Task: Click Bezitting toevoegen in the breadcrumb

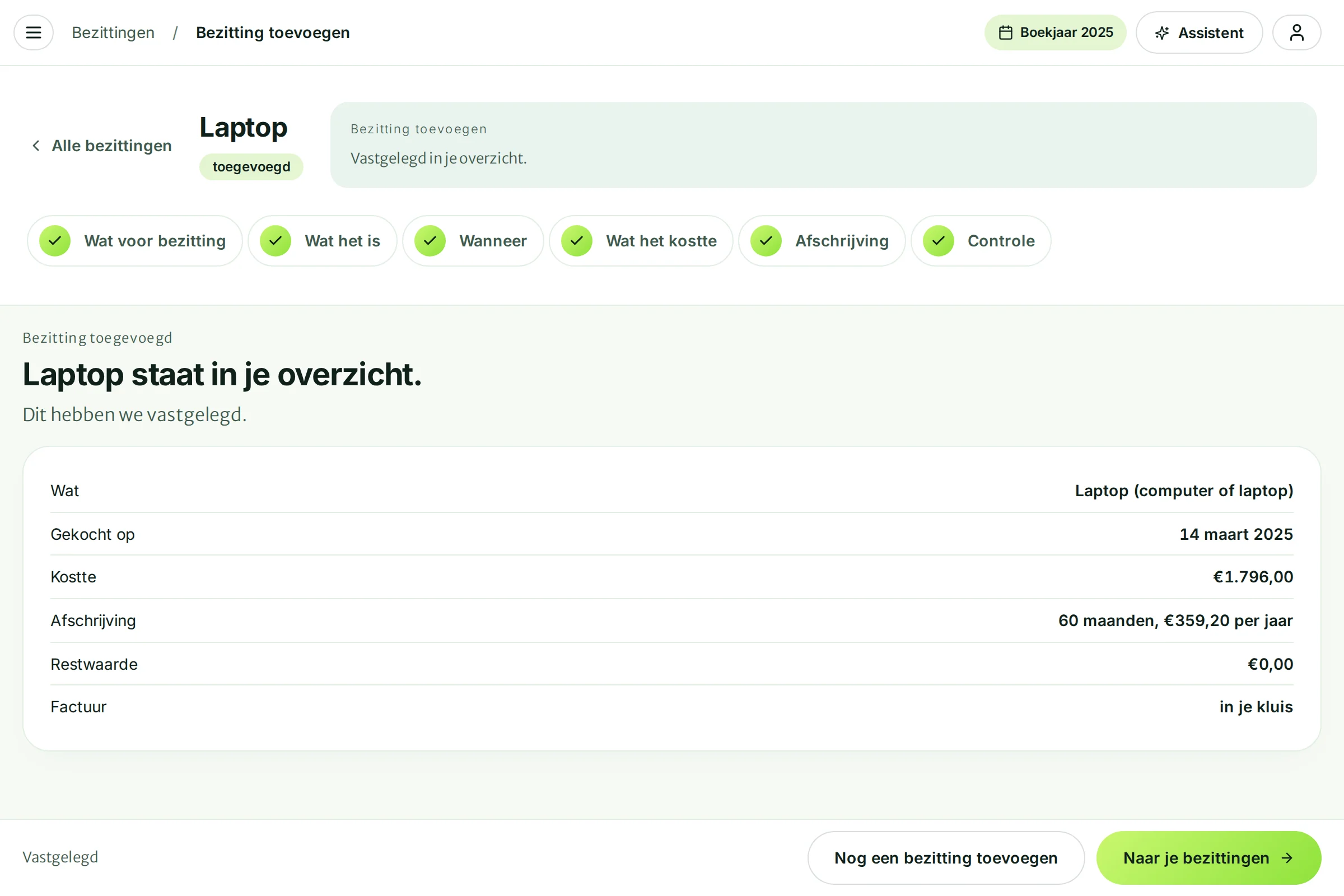Action: (273, 32)
